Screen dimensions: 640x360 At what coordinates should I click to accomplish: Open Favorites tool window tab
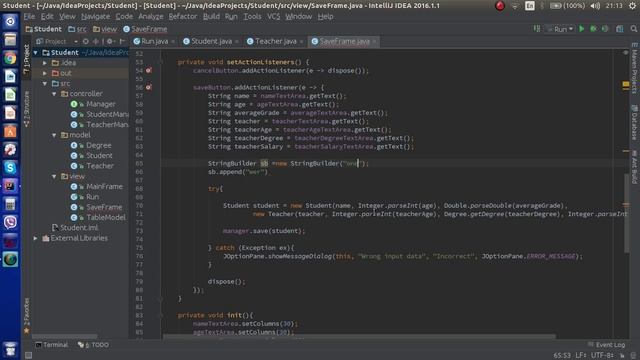point(27,316)
